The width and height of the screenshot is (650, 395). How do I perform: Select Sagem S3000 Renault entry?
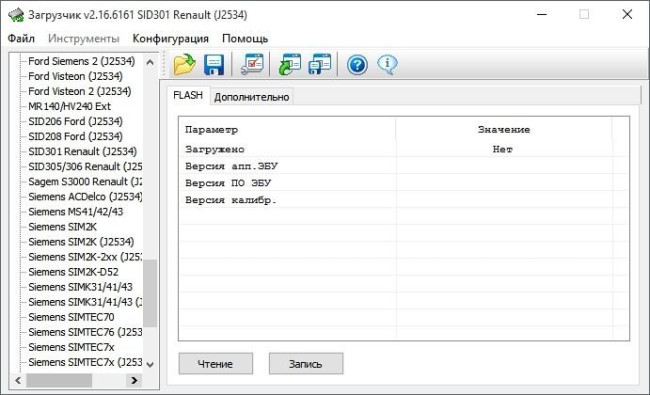click(85, 182)
